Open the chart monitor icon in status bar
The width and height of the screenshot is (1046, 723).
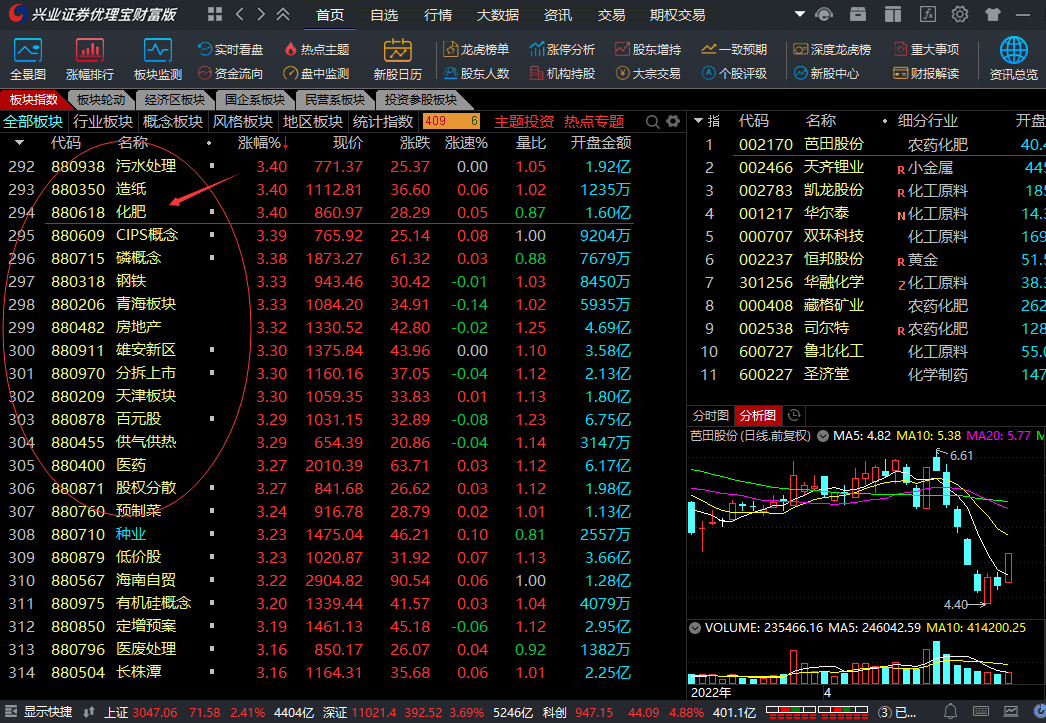[x=1011, y=712]
